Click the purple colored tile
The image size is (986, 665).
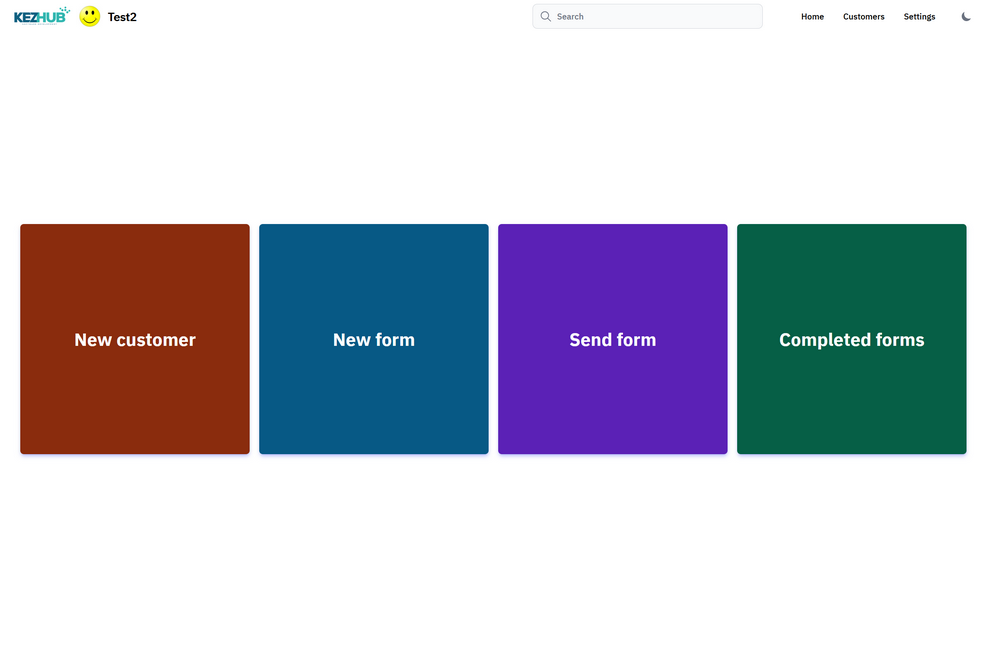[612, 400]
